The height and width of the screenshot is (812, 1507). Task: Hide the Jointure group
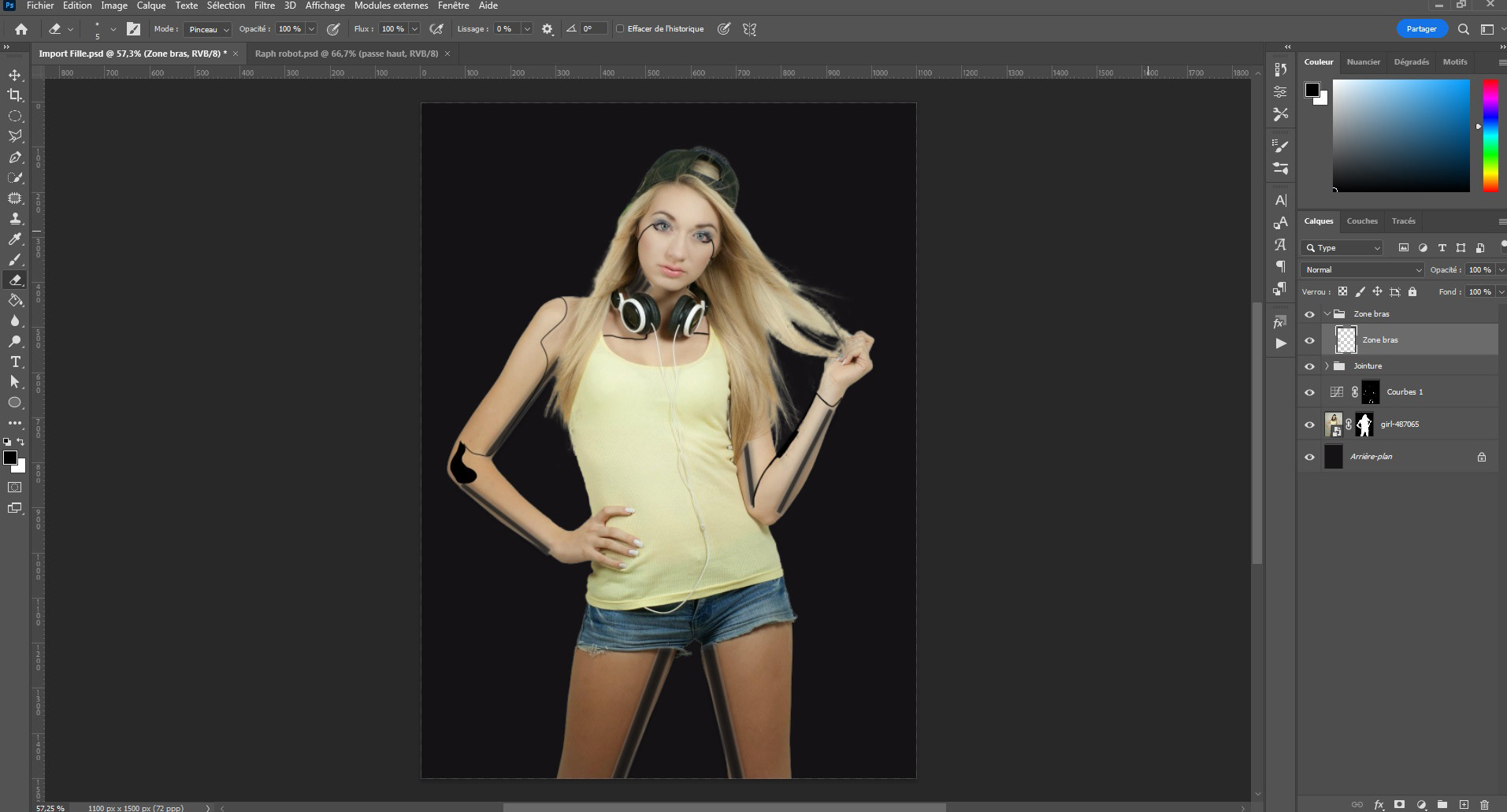point(1310,366)
